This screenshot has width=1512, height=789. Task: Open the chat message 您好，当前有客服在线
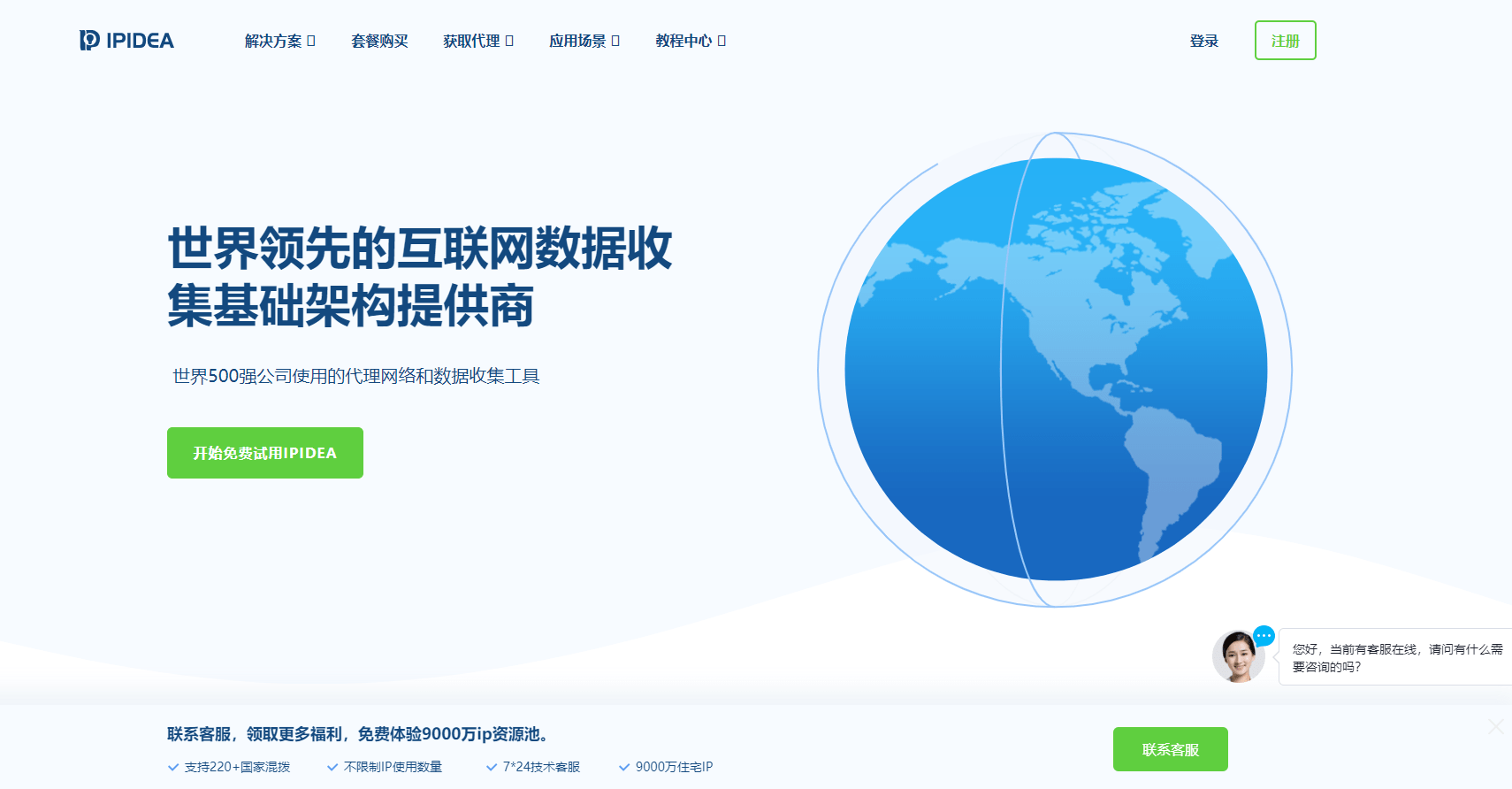pos(1397,657)
